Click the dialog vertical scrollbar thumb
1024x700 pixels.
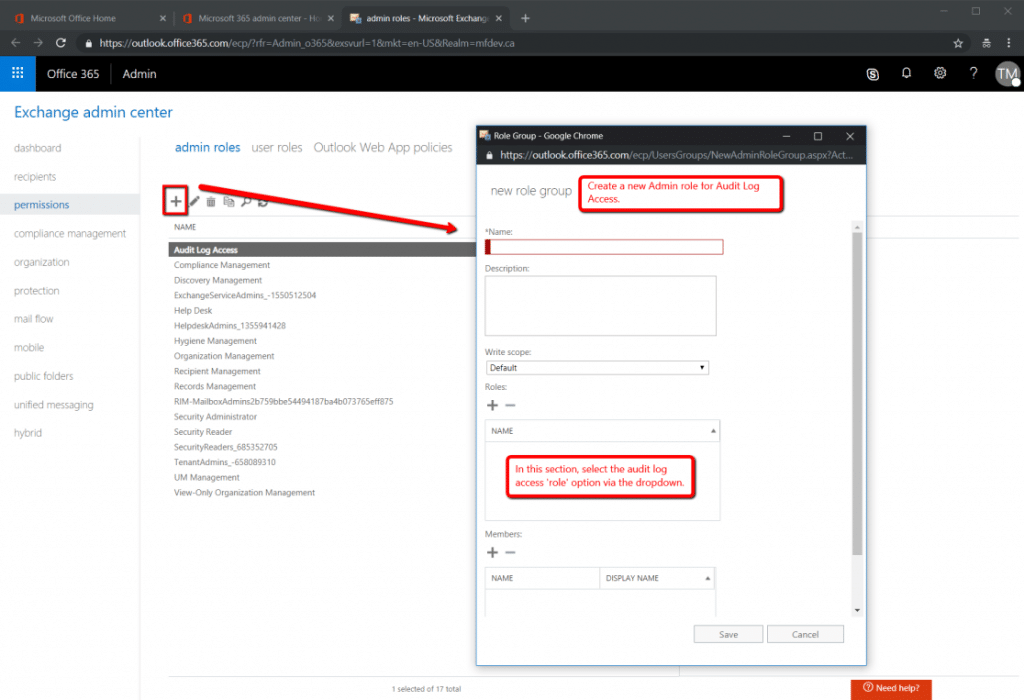(857, 394)
